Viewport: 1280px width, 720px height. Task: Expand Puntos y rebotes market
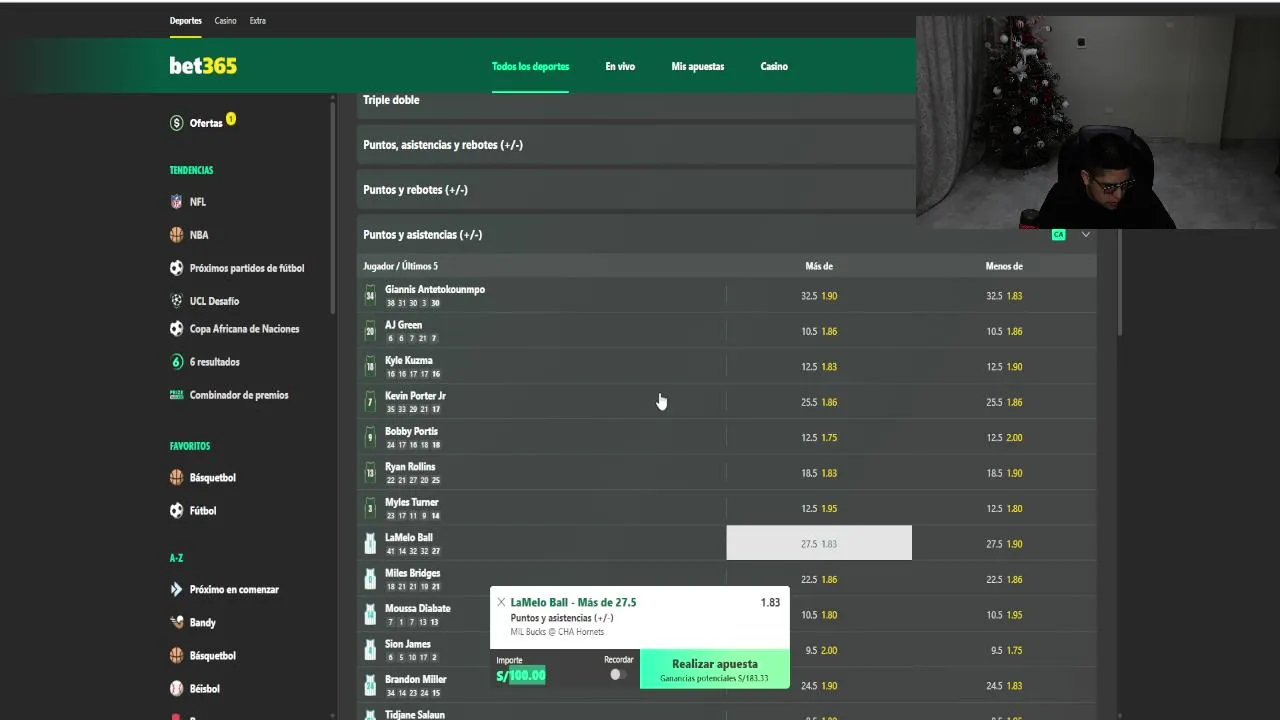tap(636, 190)
